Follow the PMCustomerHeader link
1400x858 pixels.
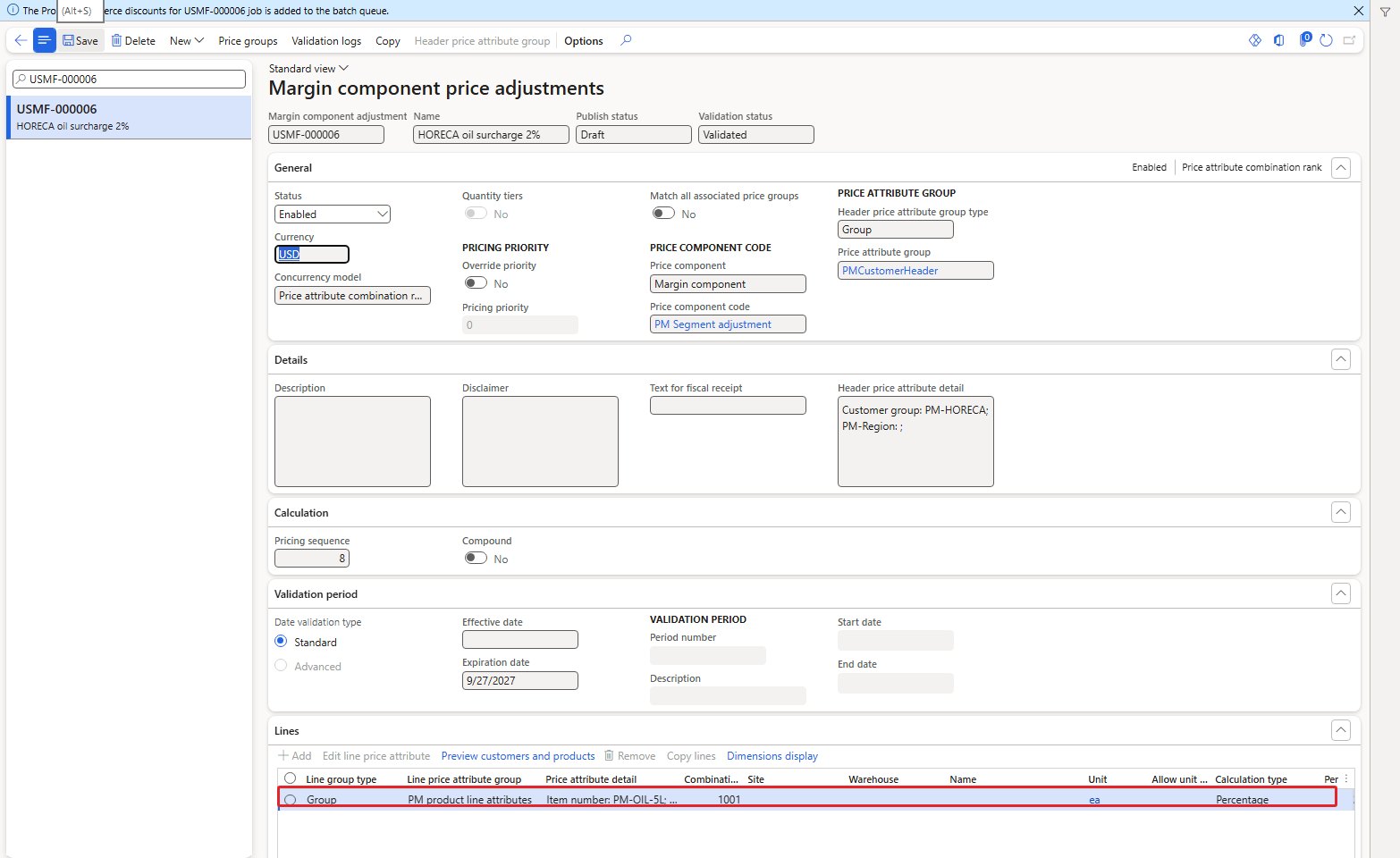pyautogui.click(x=890, y=271)
